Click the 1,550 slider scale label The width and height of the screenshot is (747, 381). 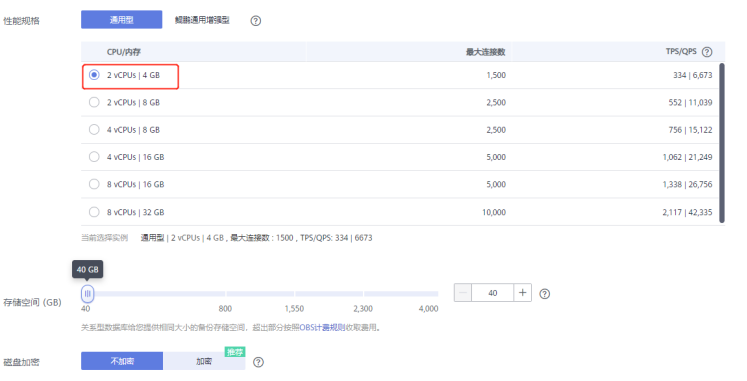294,309
